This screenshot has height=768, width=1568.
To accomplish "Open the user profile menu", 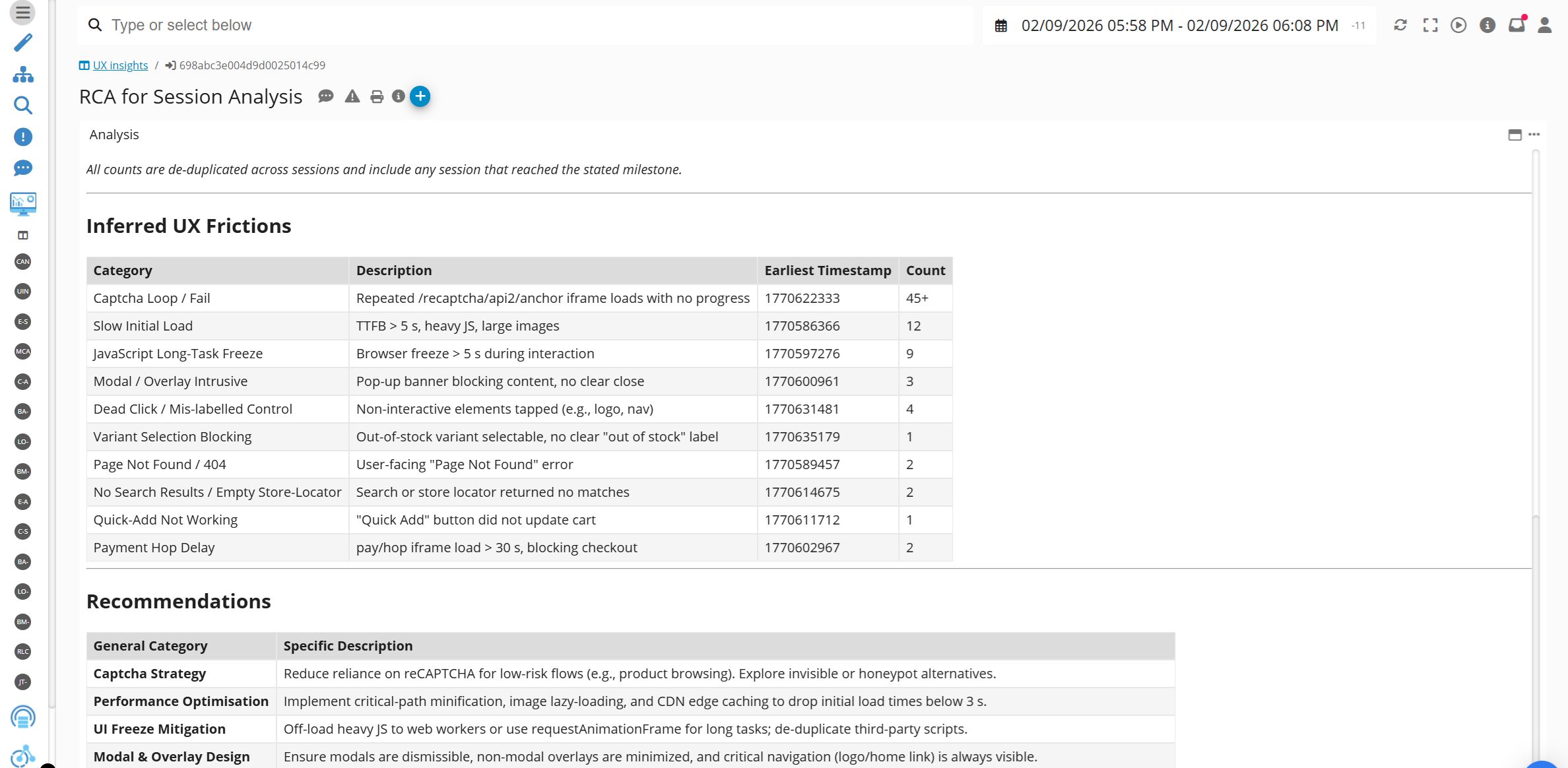I will point(1545,25).
